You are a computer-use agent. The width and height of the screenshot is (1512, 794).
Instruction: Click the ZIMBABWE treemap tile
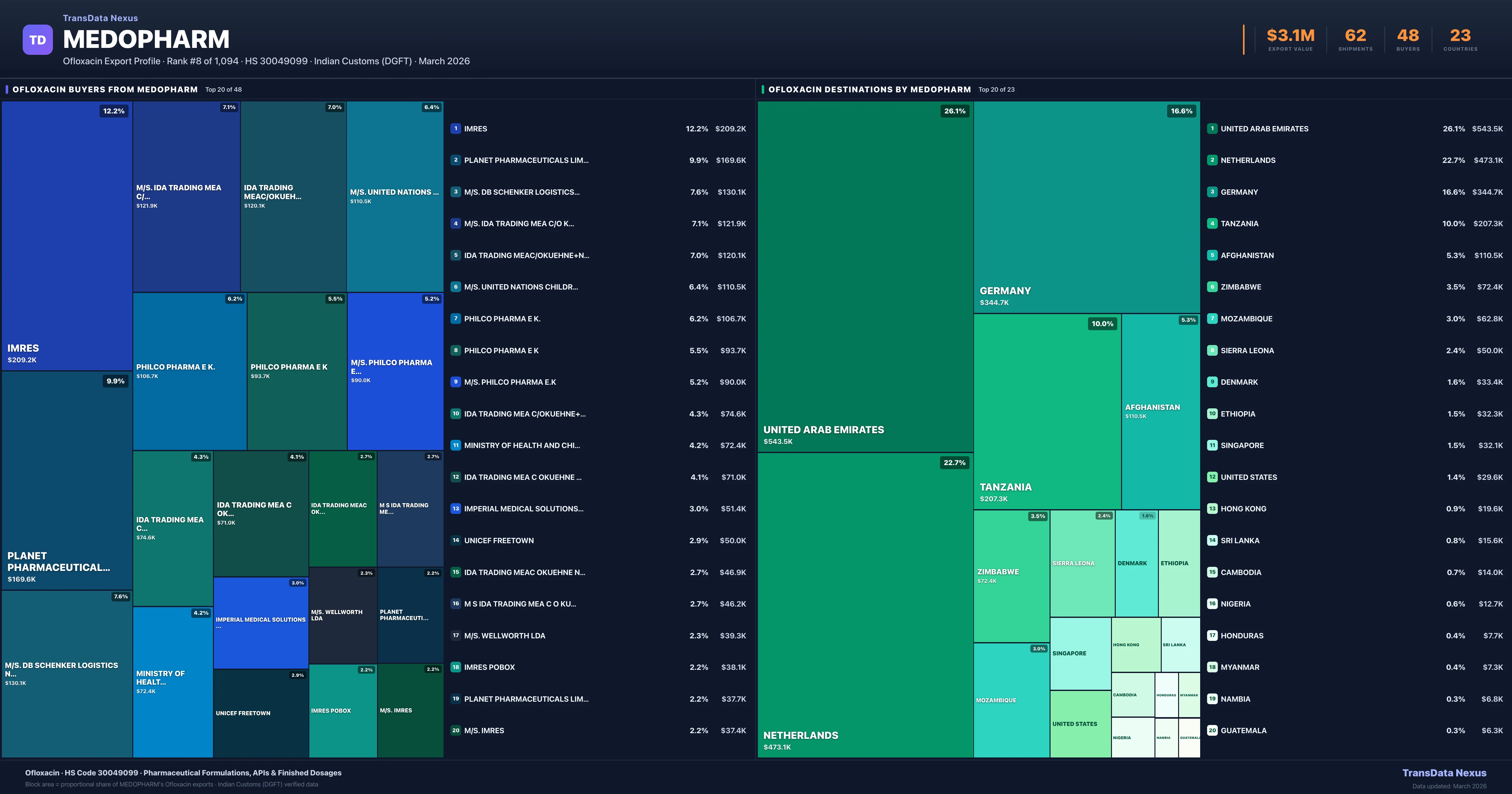[x=1011, y=576]
